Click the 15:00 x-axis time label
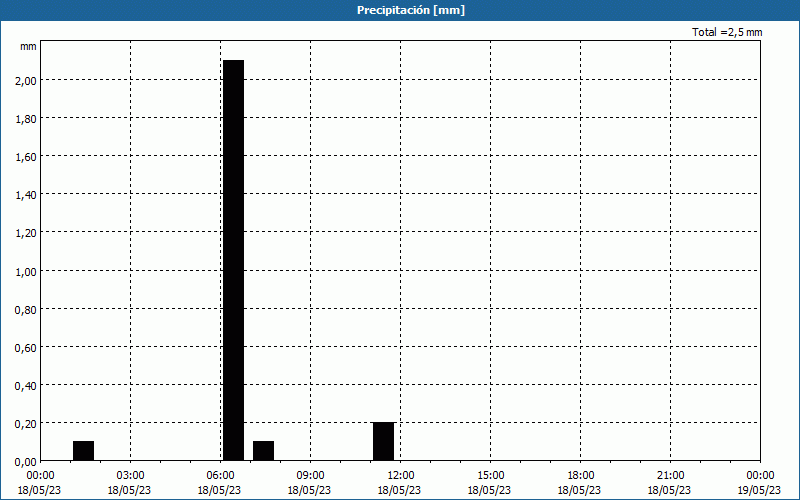This screenshot has height=500, width=800. coord(490,476)
